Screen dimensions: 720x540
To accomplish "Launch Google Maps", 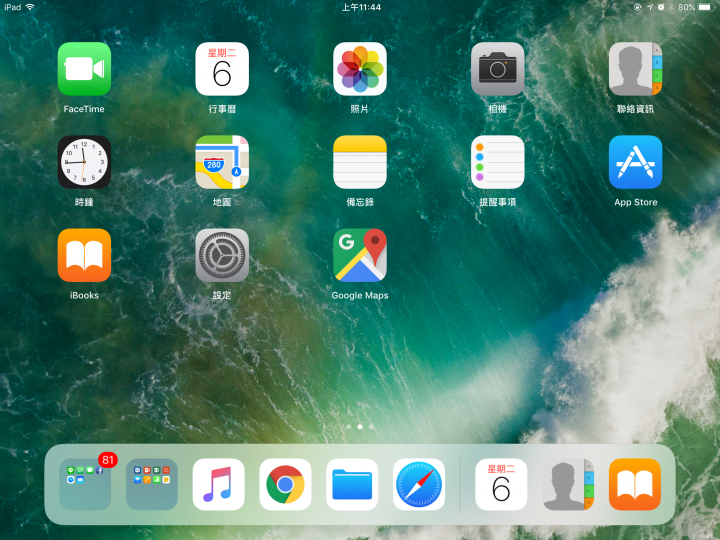I will pos(360,255).
